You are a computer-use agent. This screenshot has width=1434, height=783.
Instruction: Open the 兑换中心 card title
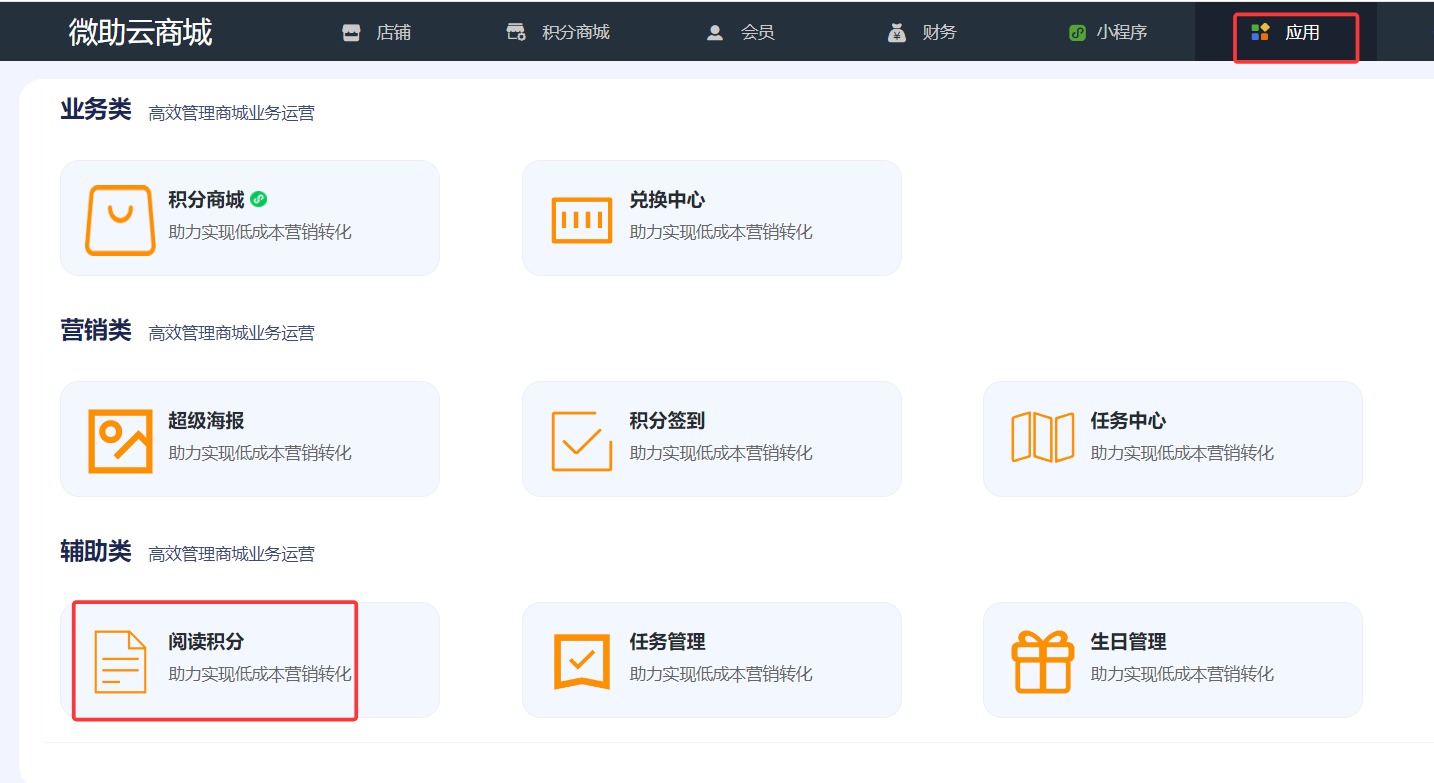tap(667, 200)
